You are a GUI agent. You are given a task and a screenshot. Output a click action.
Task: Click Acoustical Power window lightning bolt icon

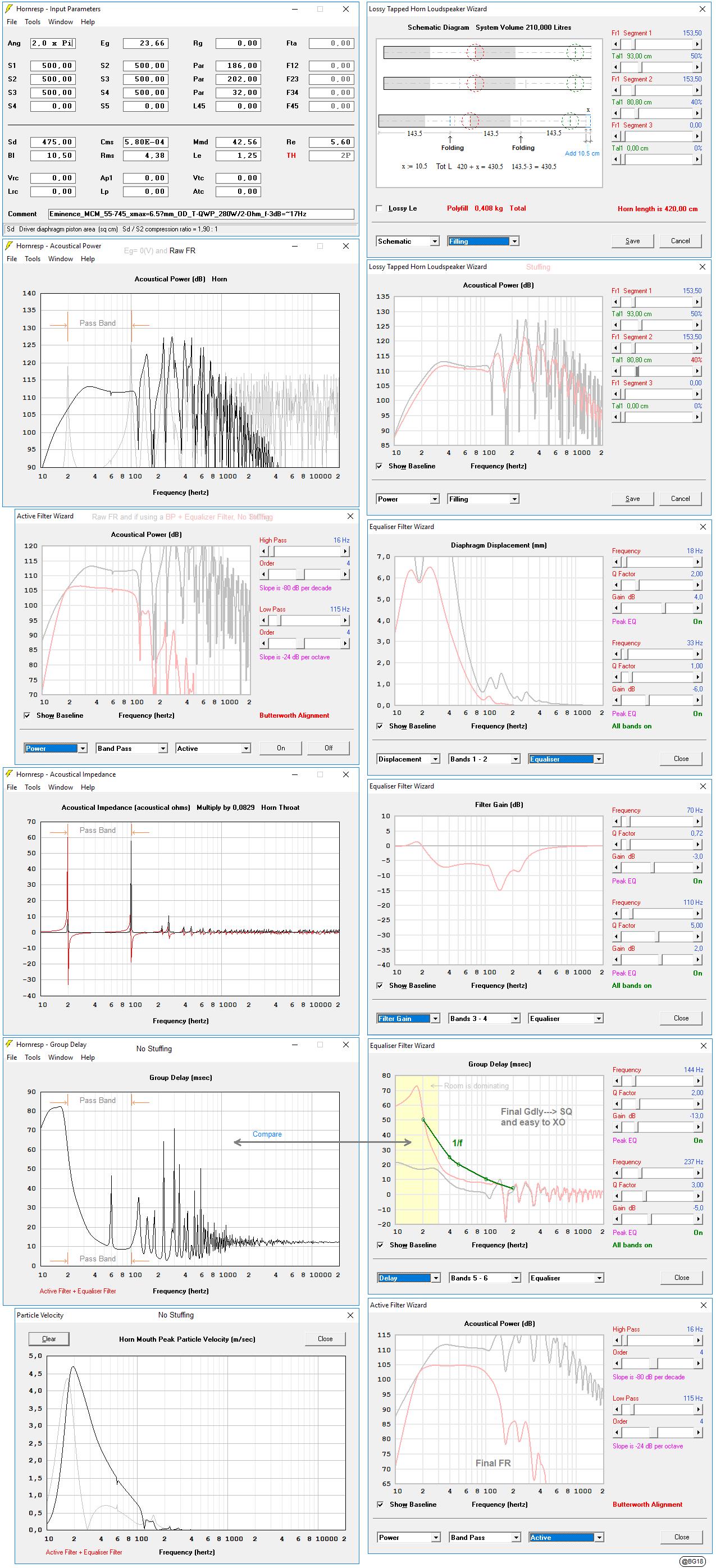point(8,246)
